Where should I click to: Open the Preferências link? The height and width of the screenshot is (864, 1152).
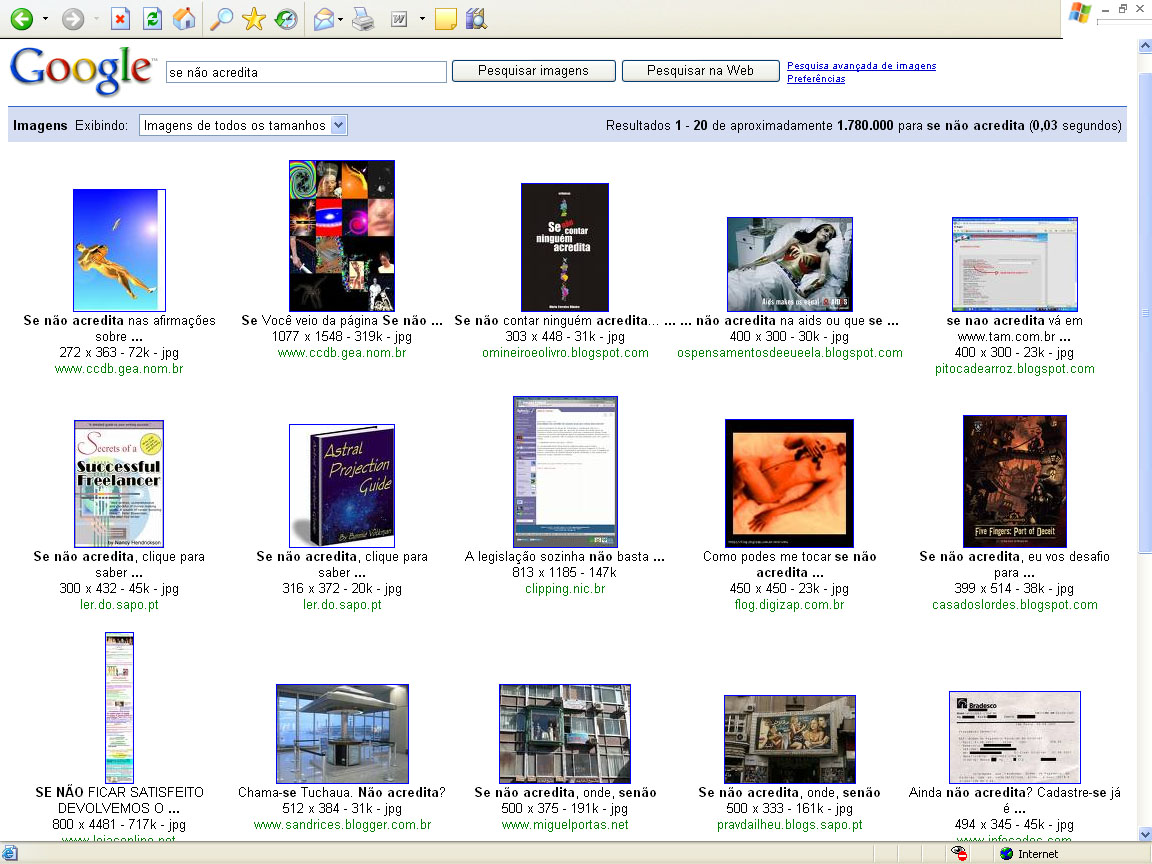[x=815, y=79]
